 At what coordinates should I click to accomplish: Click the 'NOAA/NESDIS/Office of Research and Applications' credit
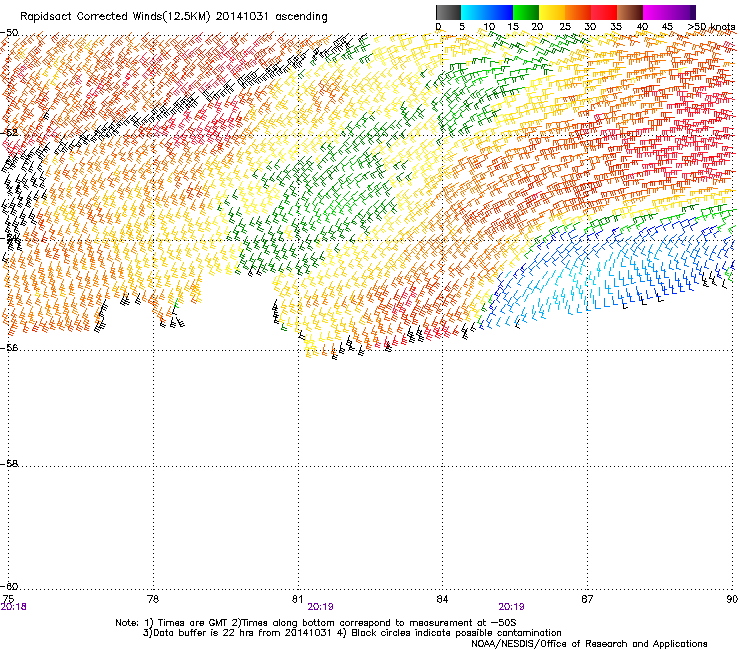[x=589, y=644]
